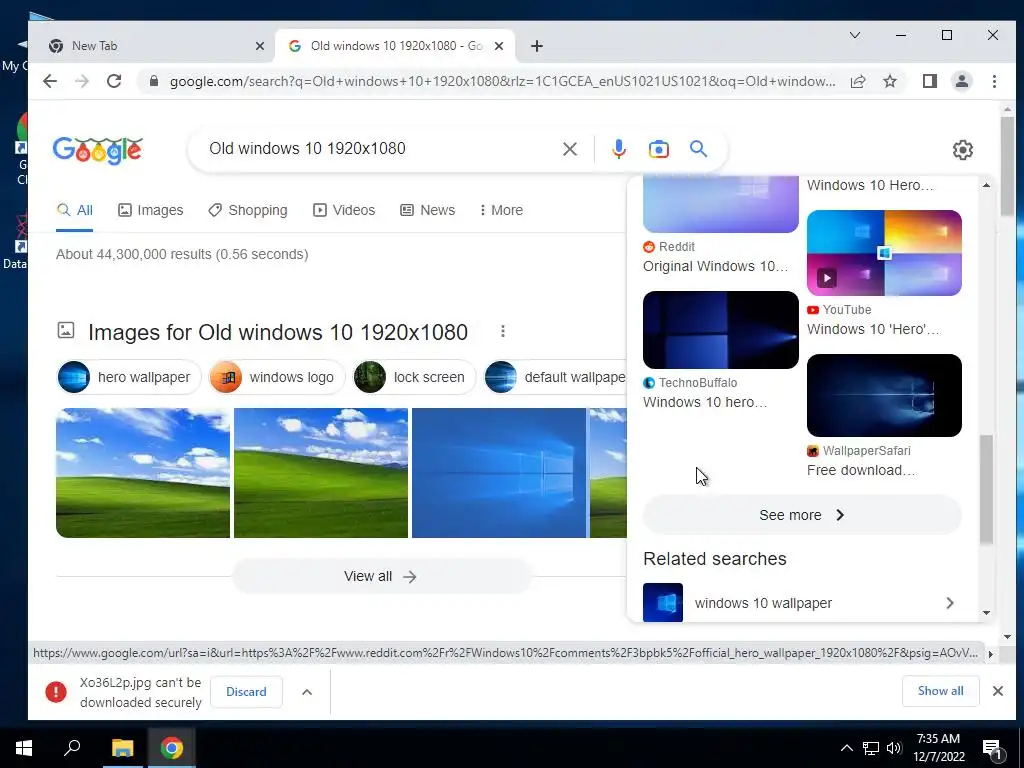This screenshot has width=1024, height=768.
Task: Open File Explorer from taskbar
Action: (x=122, y=748)
